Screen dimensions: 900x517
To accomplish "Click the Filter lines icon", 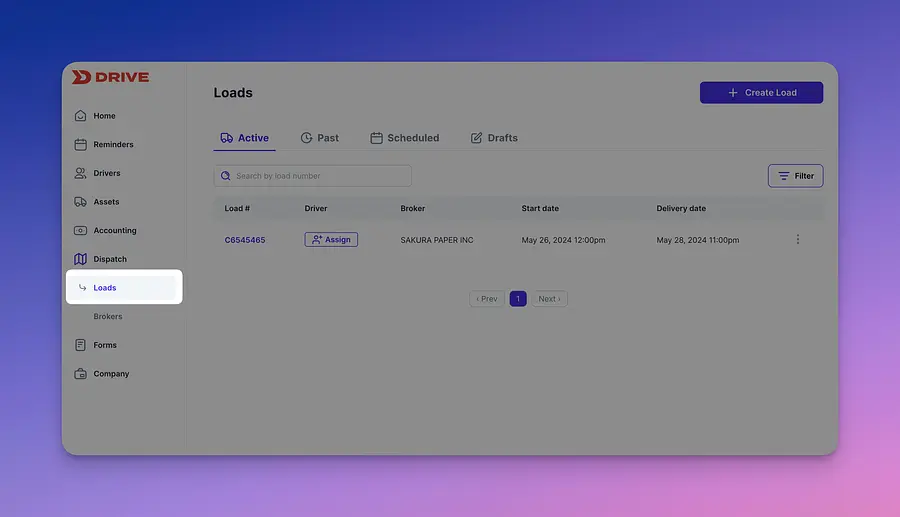I will click(783, 176).
